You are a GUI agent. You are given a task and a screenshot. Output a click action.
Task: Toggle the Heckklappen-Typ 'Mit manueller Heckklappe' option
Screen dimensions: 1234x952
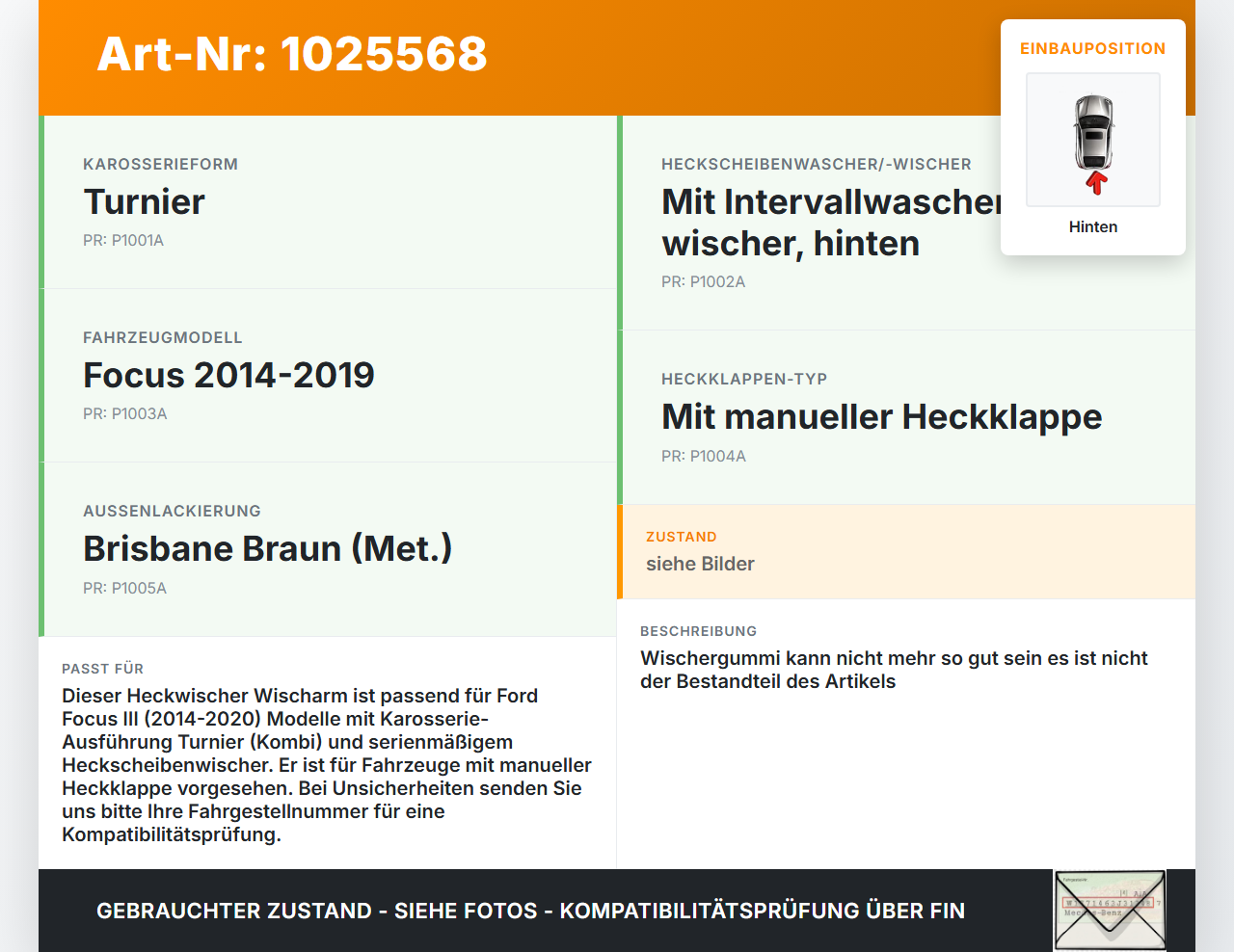[x=881, y=417]
